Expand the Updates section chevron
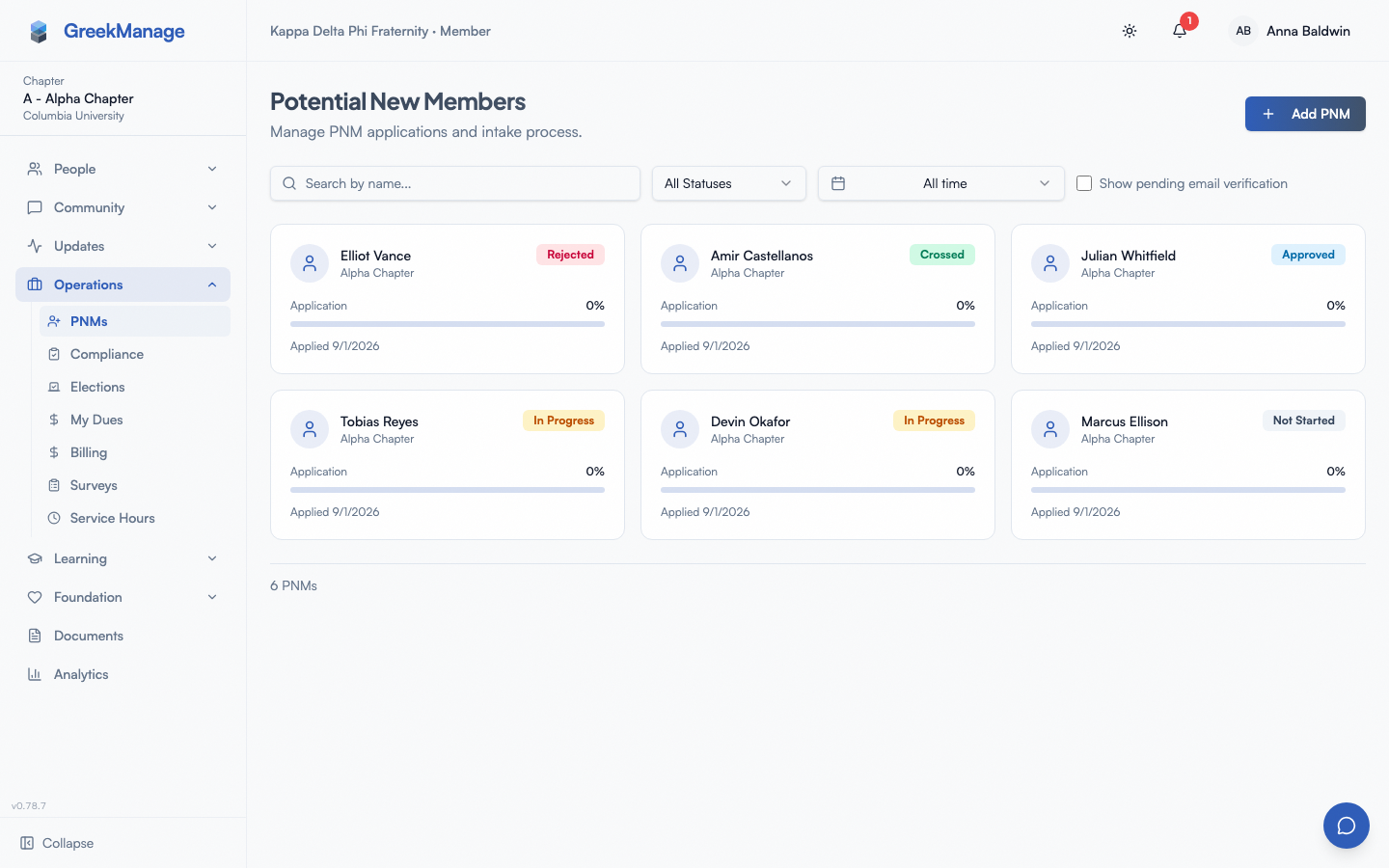This screenshot has width=1389, height=868. (212, 246)
